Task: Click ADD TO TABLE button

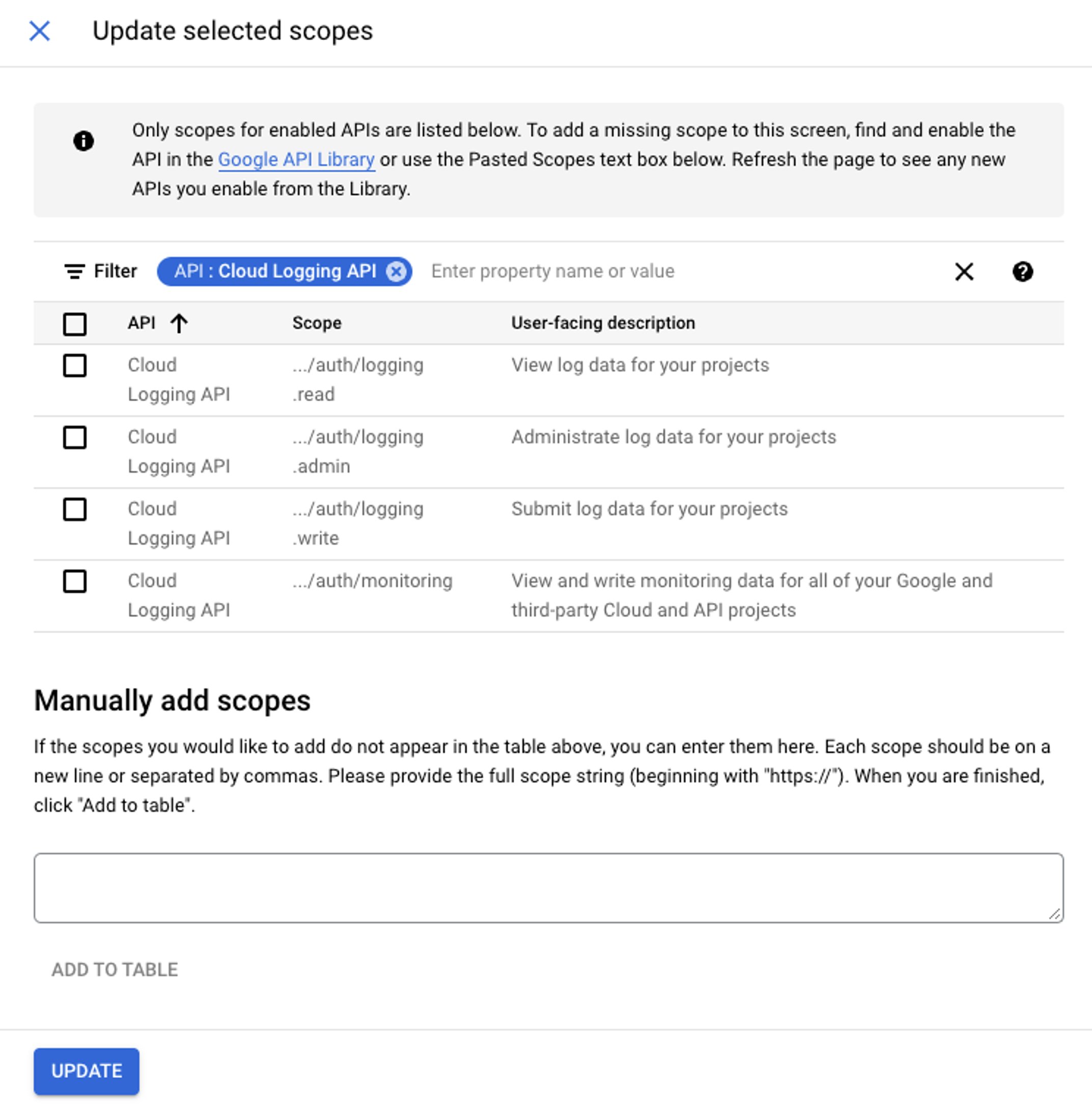Action: point(115,969)
